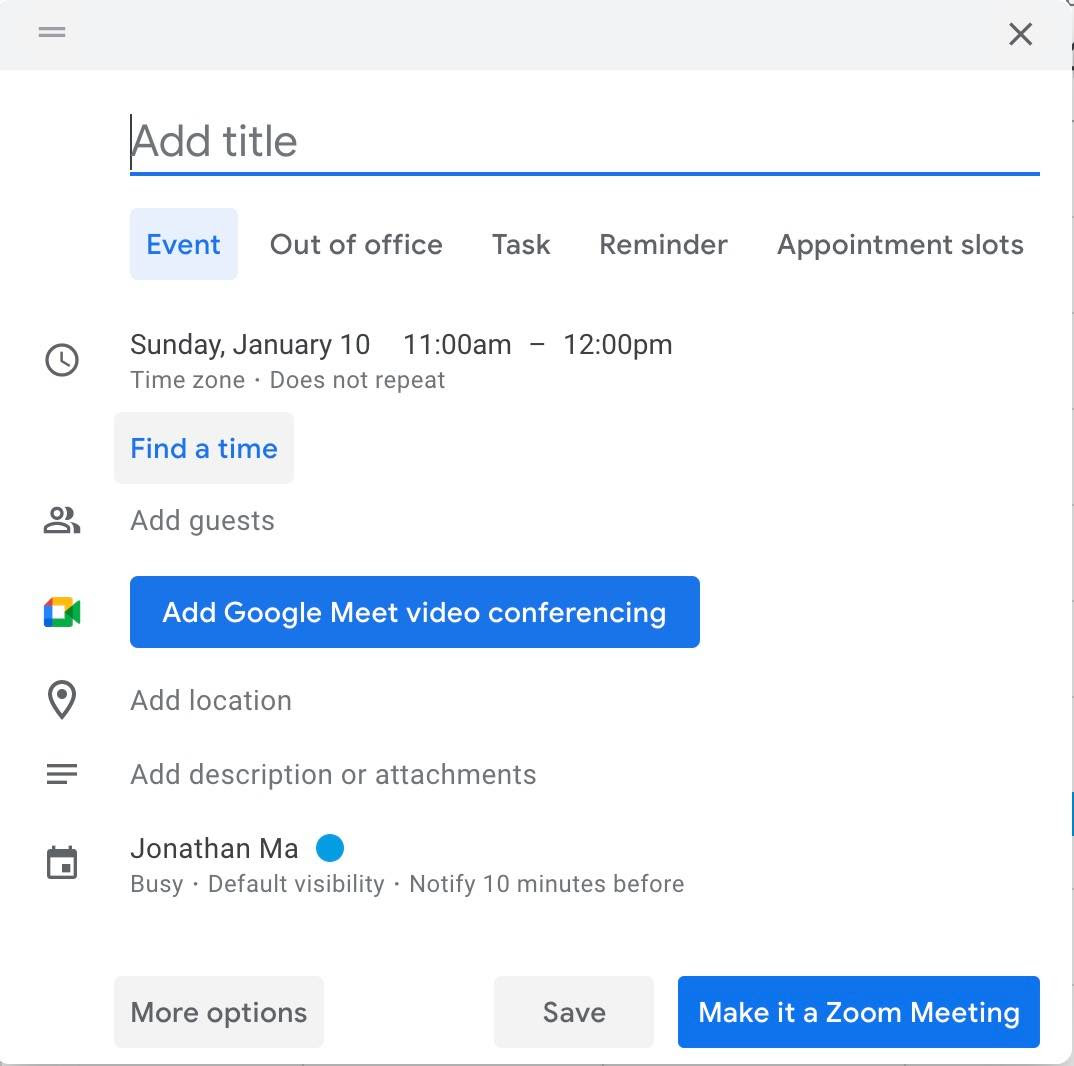Open the 11:00am start time dropdown
Screen dimensions: 1074x1066
[x=457, y=345]
